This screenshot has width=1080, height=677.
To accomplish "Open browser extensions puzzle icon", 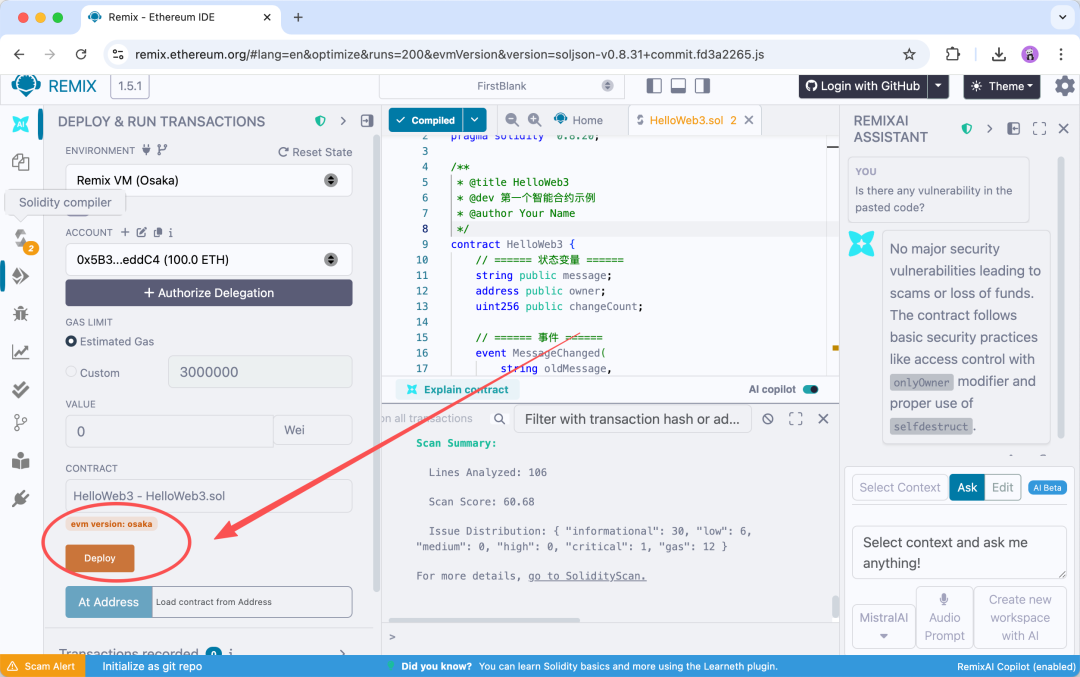I will click(x=953, y=54).
